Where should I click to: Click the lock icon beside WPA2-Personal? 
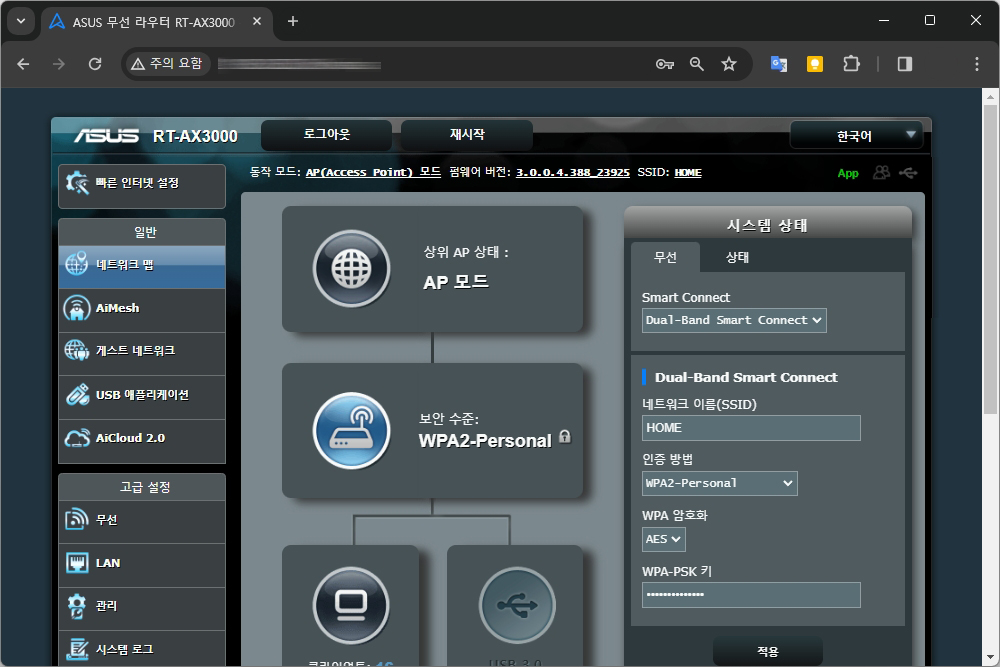pyautogui.click(x=565, y=437)
